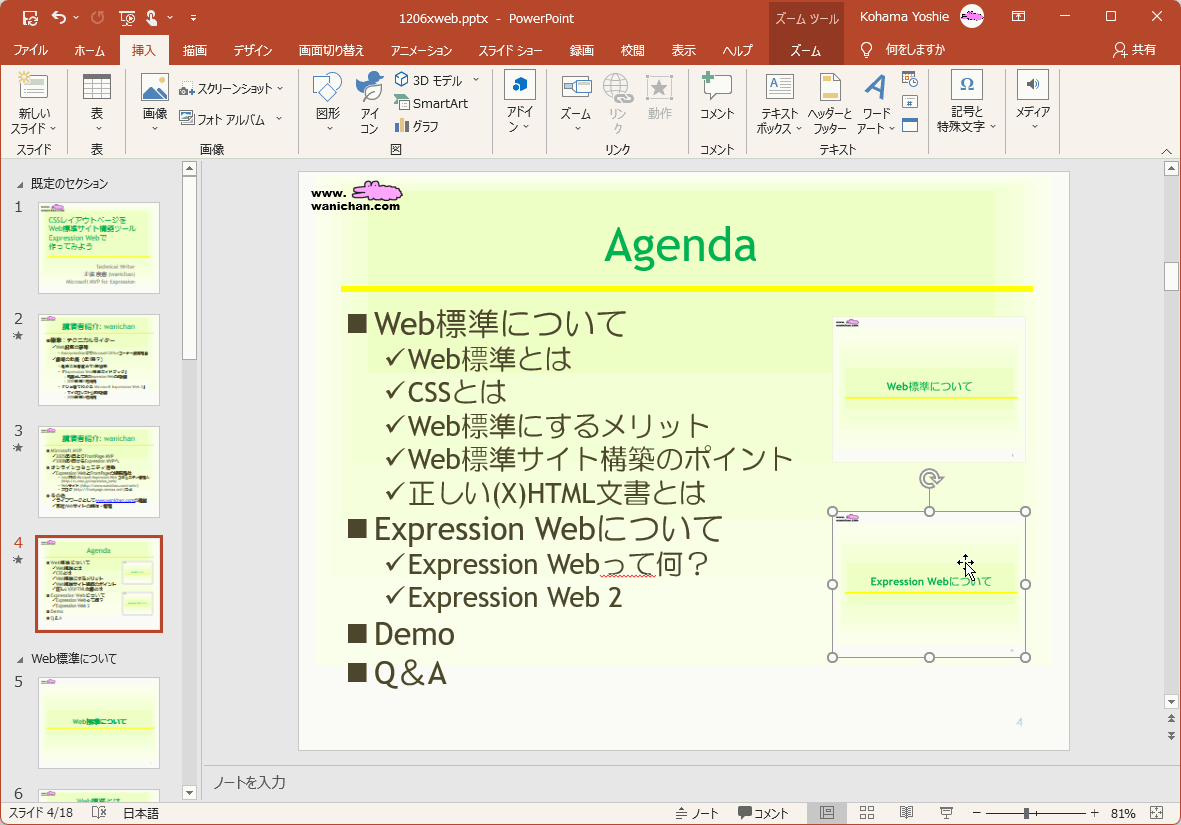The height and width of the screenshot is (825, 1181).
Task: Switch to the アニメーション tab
Action: coord(422,50)
